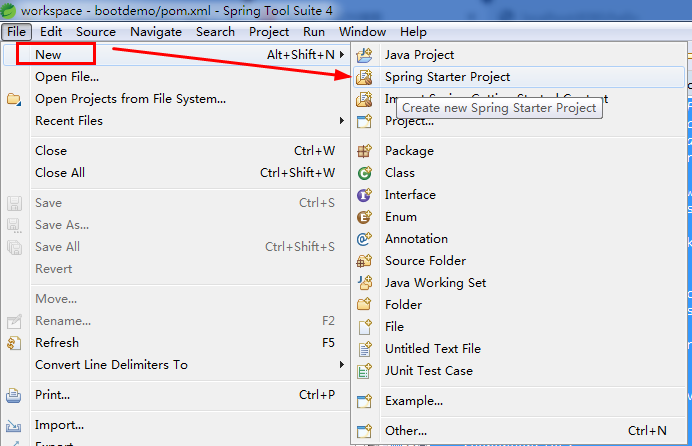Viewport: 692px width, 446px height.
Task: Click the Java Working Set icon
Action: [x=365, y=283]
